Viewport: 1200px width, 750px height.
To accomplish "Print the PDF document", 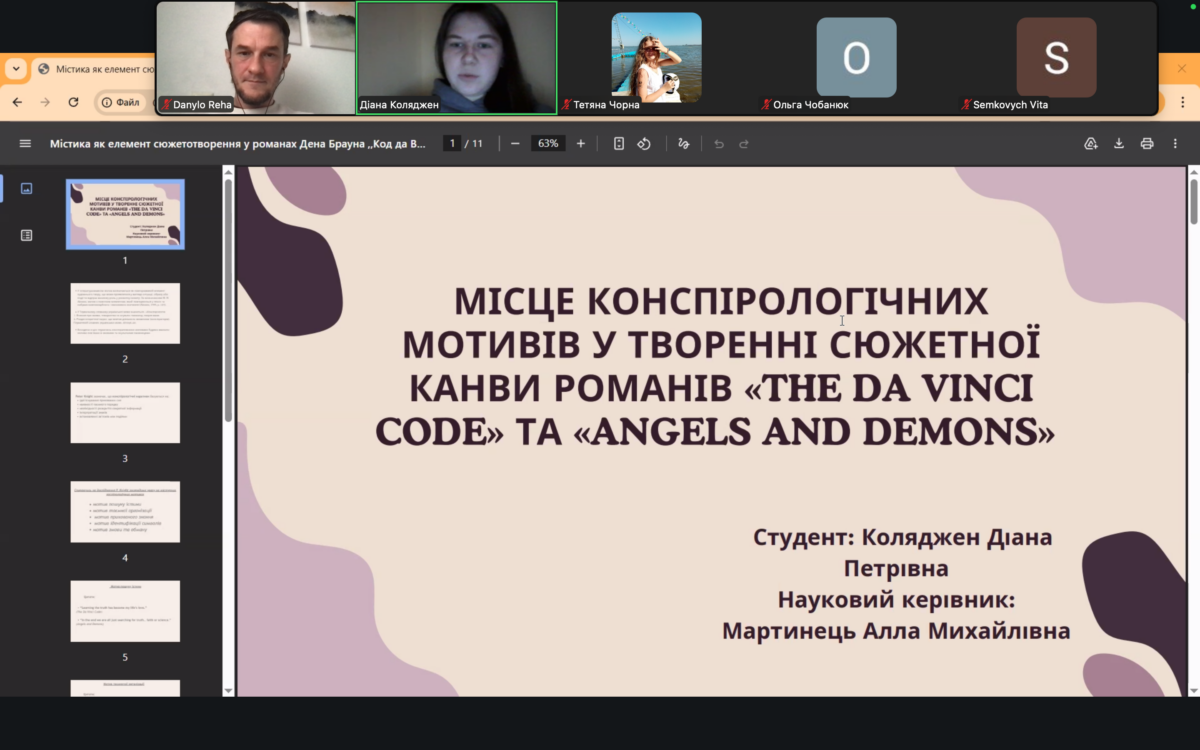I will [1147, 143].
